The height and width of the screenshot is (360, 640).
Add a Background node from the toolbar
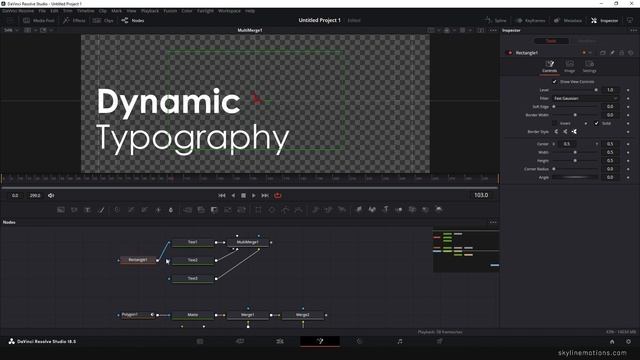click(x=60, y=210)
